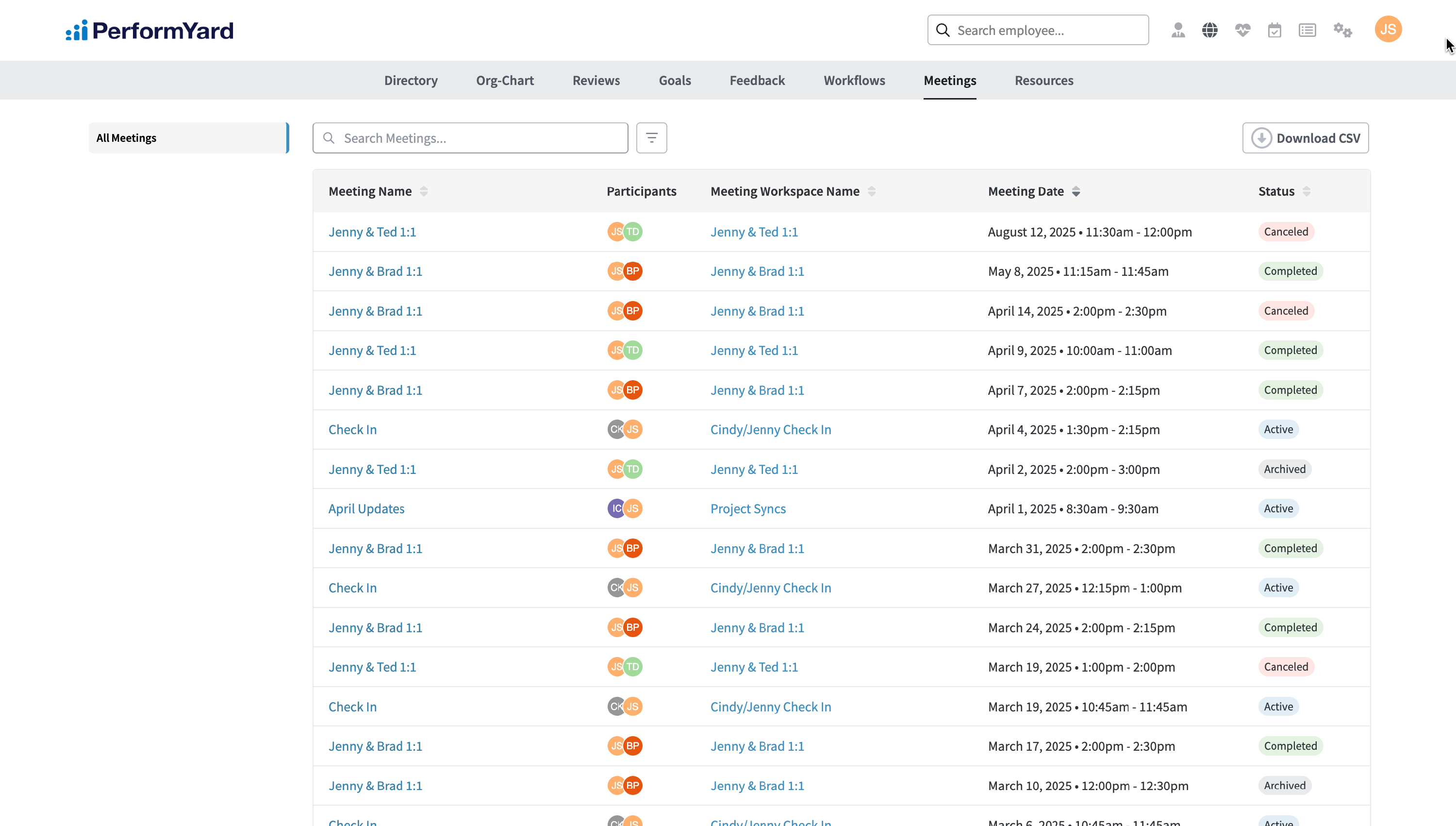The image size is (1456, 826).
Task: Open settings via the double gears icon
Action: (1342, 30)
